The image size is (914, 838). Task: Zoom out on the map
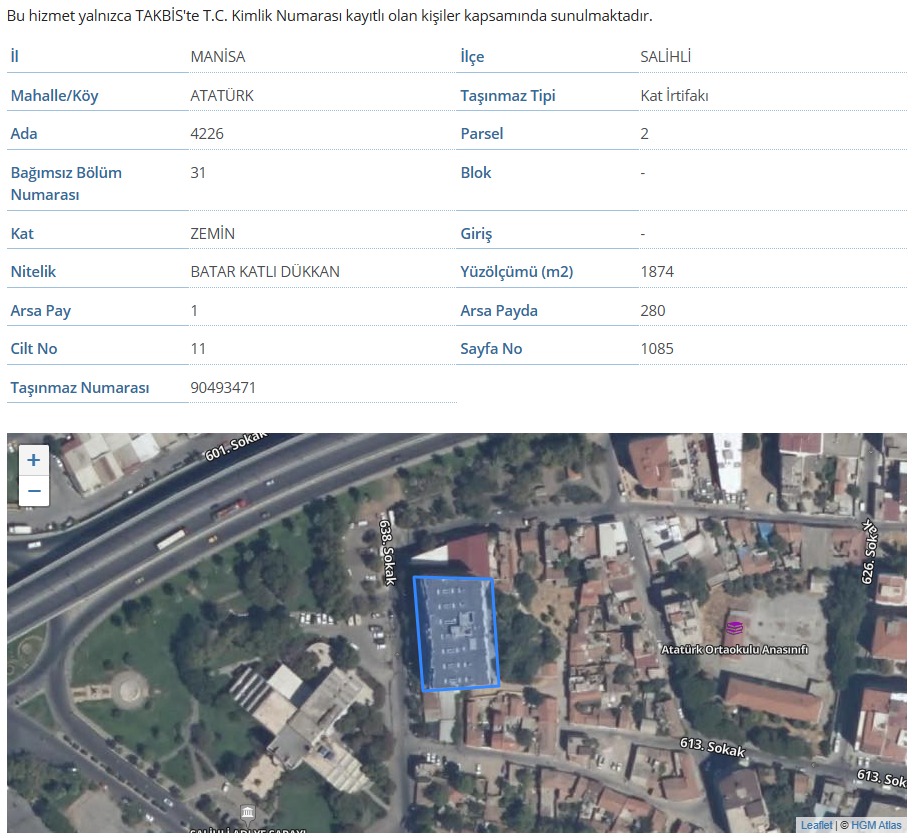(34, 491)
